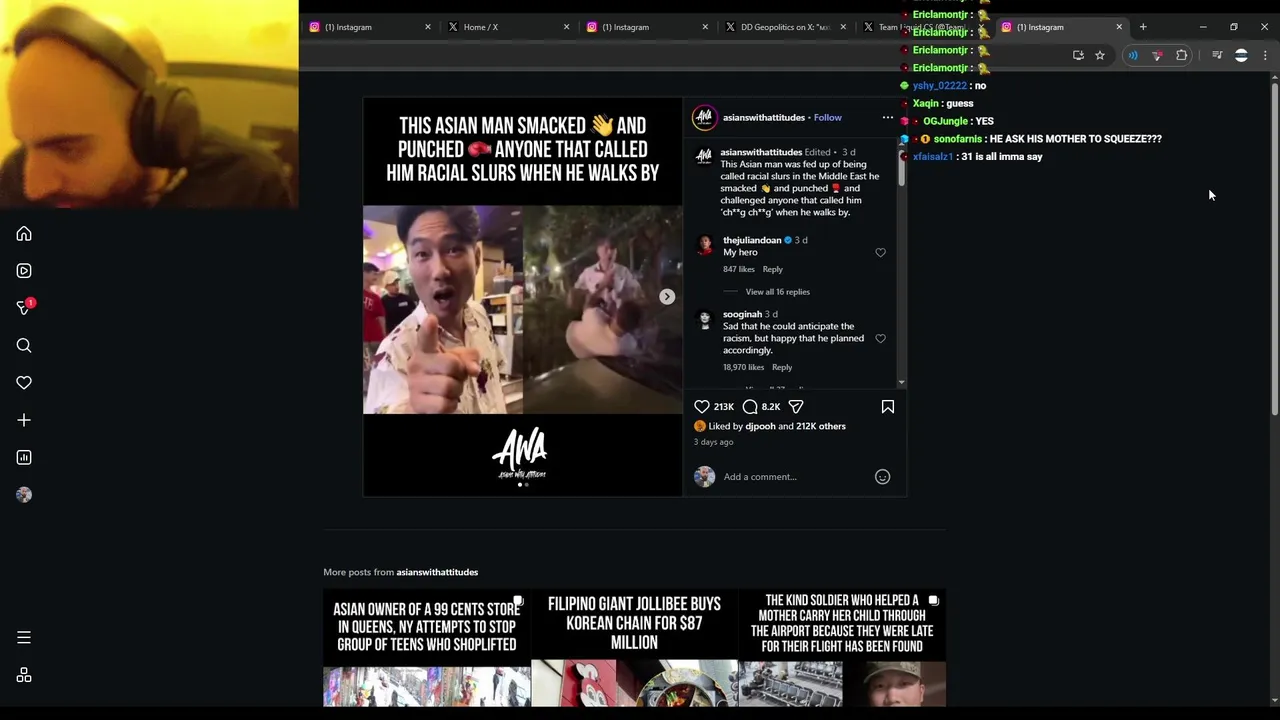Expand View all 16 replies

(x=777, y=292)
